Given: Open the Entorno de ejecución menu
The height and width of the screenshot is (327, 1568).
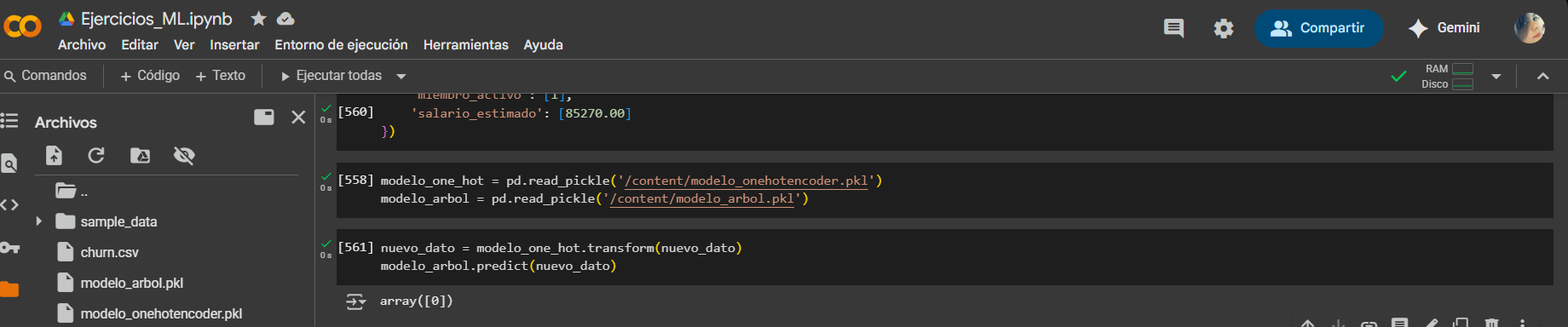Looking at the screenshot, I should tap(341, 44).
